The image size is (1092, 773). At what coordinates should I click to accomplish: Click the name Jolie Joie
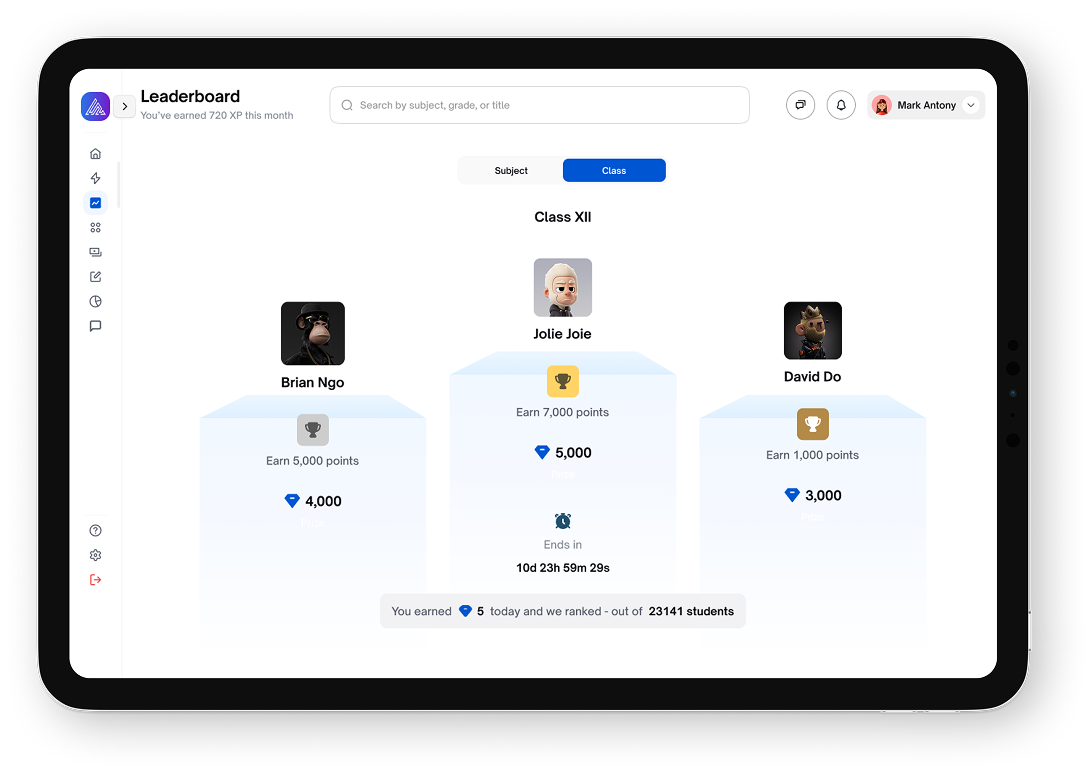click(x=562, y=334)
